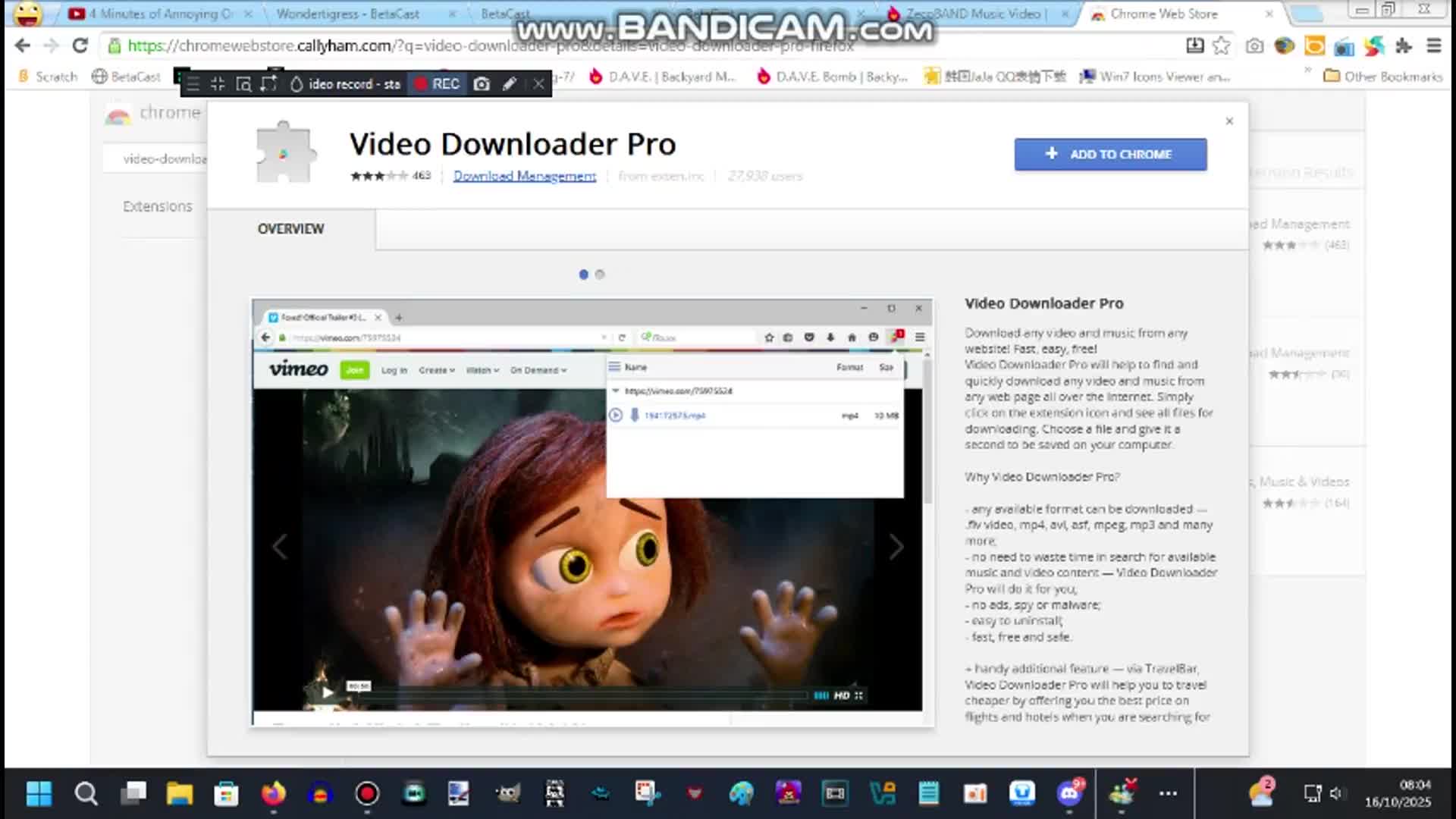Open Discord from the taskbar
This screenshot has width=1456, height=819.
coord(1070,793)
